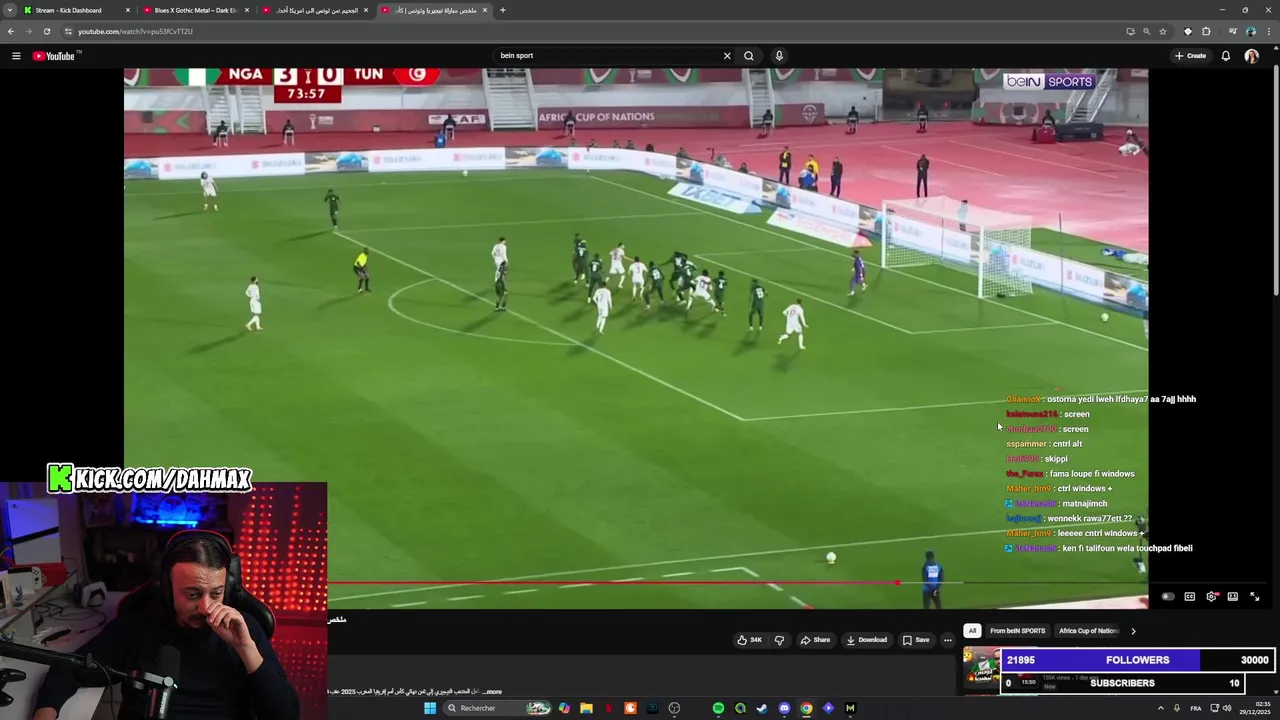
Task: Switch to theater mode in the player
Action: (x=1233, y=597)
